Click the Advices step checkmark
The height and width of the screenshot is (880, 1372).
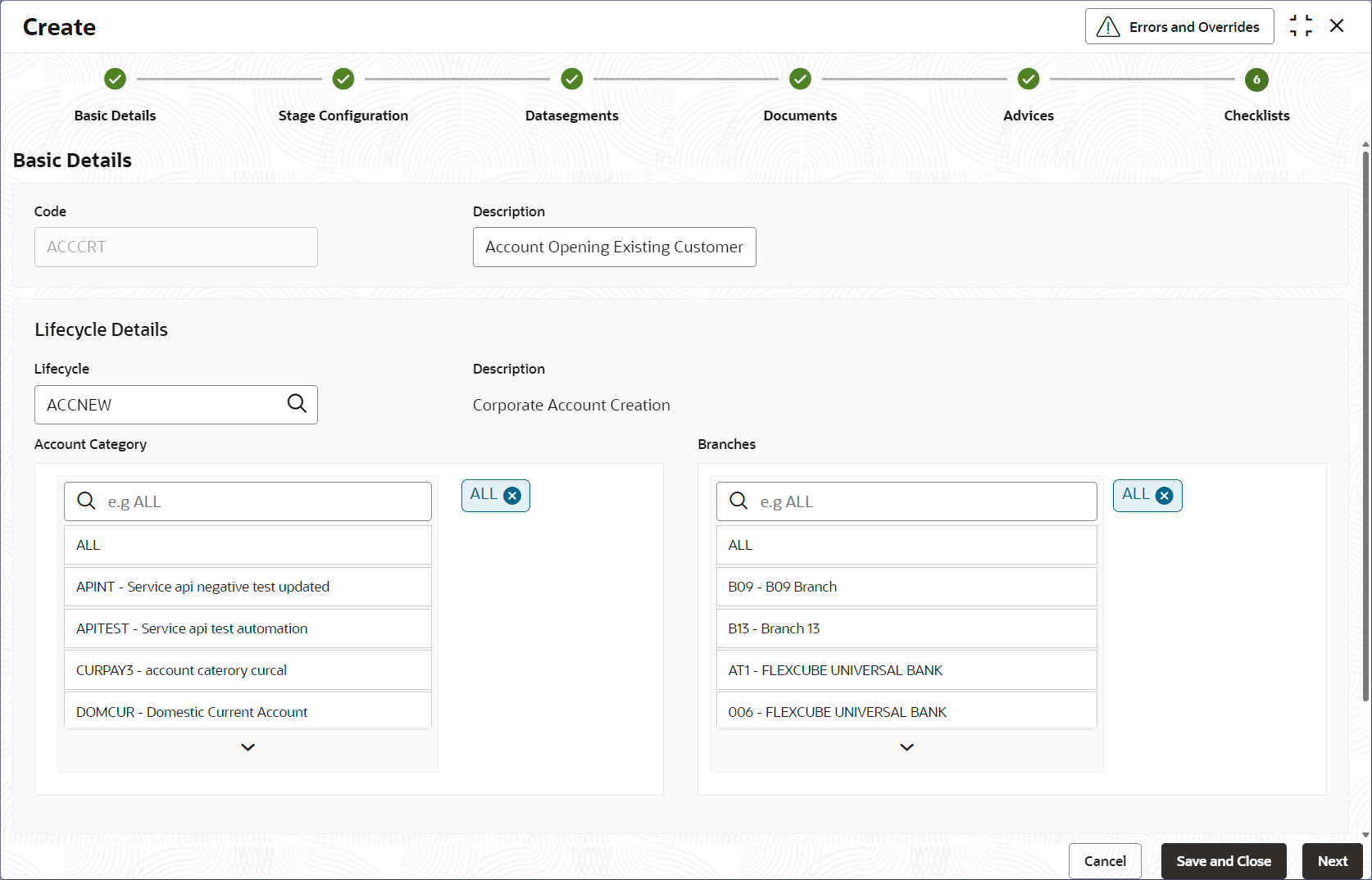click(1029, 79)
